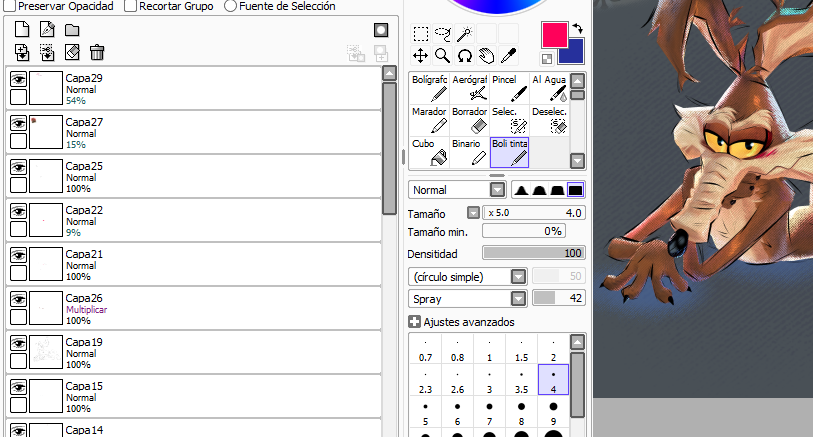The image size is (813, 437).
Task: Toggle visibility of Capa22
Action: (19, 212)
